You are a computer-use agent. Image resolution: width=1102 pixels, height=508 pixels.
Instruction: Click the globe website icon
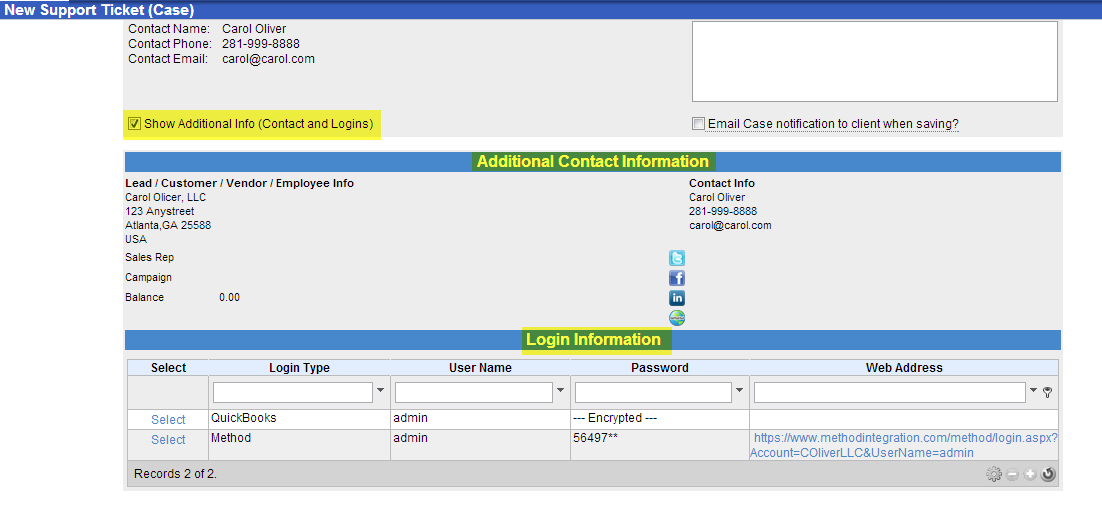(677, 318)
